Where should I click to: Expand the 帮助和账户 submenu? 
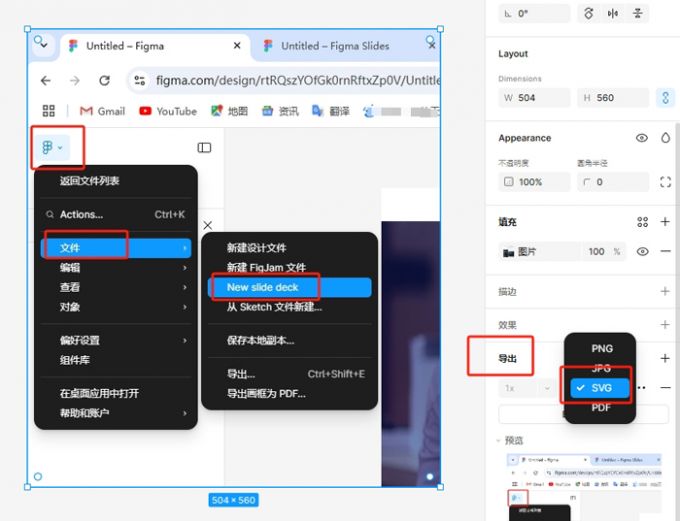[115, 413]
